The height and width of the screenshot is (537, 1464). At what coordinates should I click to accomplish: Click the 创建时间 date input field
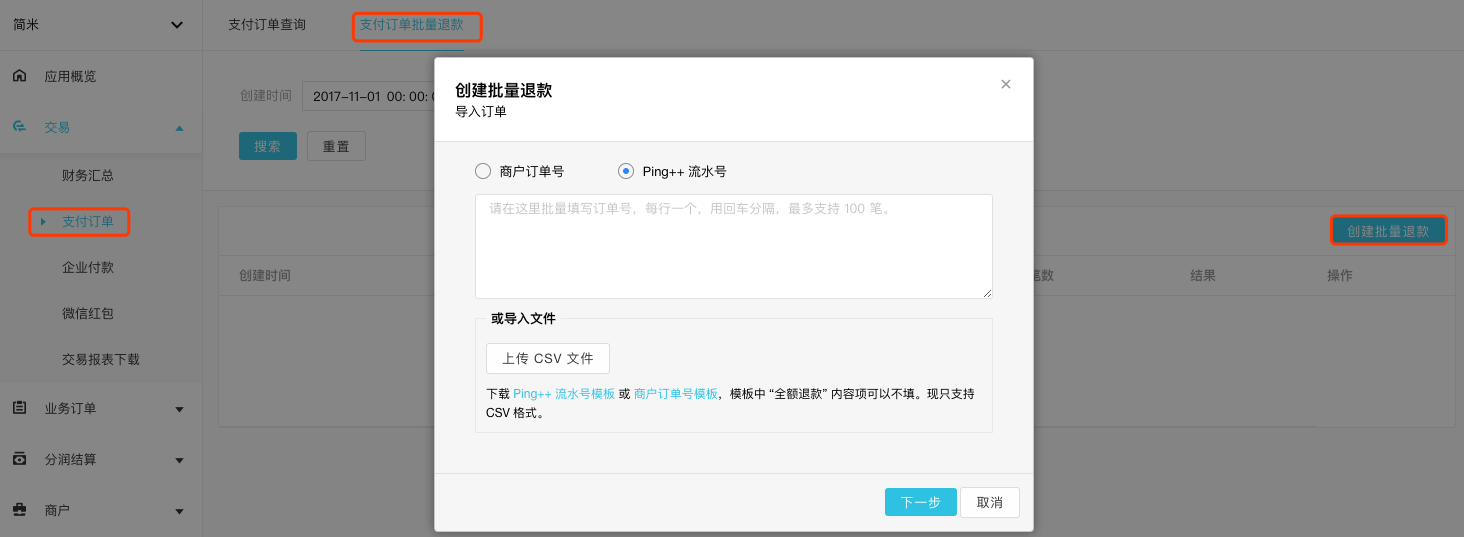pos(368,96)
